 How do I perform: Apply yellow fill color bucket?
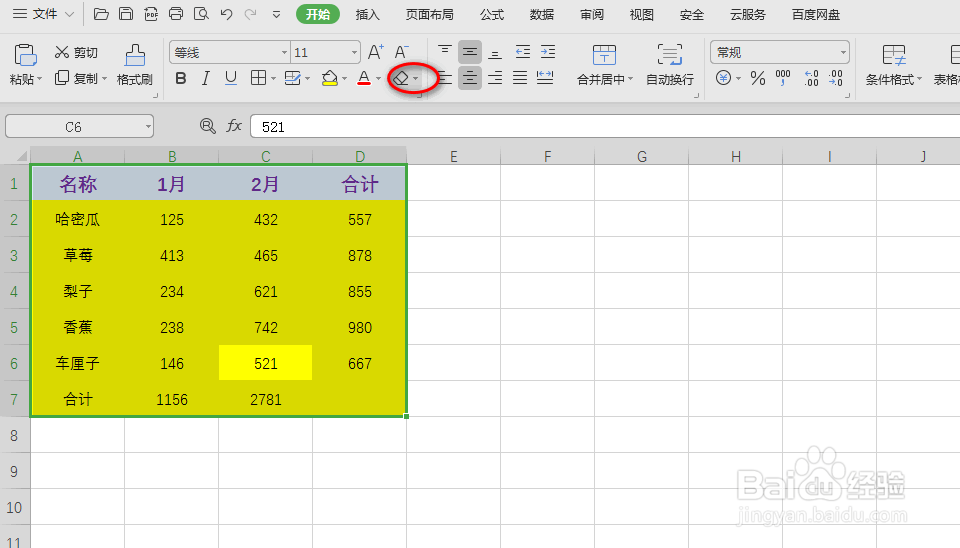[329, 78]
